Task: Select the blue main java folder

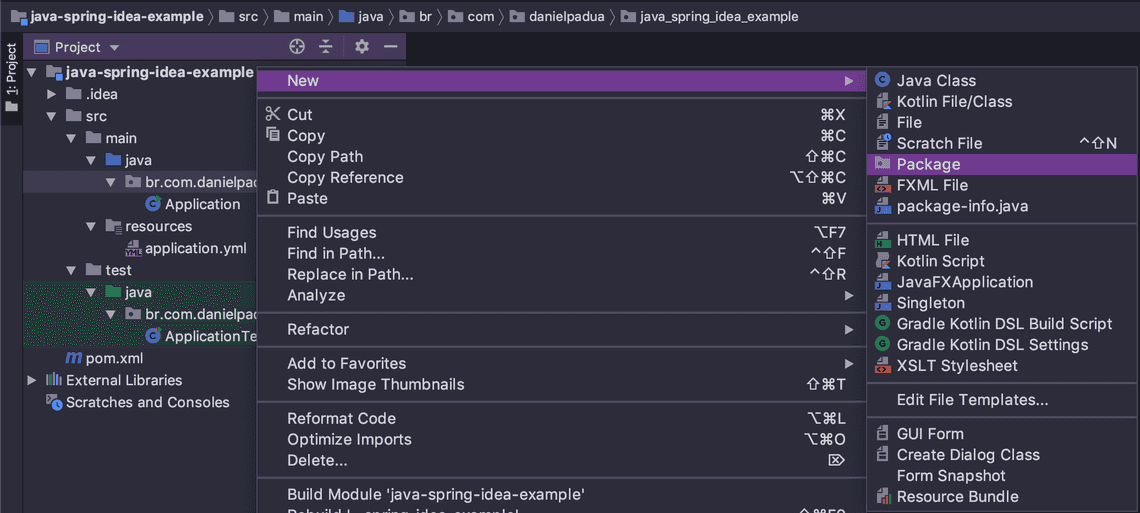Action: tap(128, 160)
